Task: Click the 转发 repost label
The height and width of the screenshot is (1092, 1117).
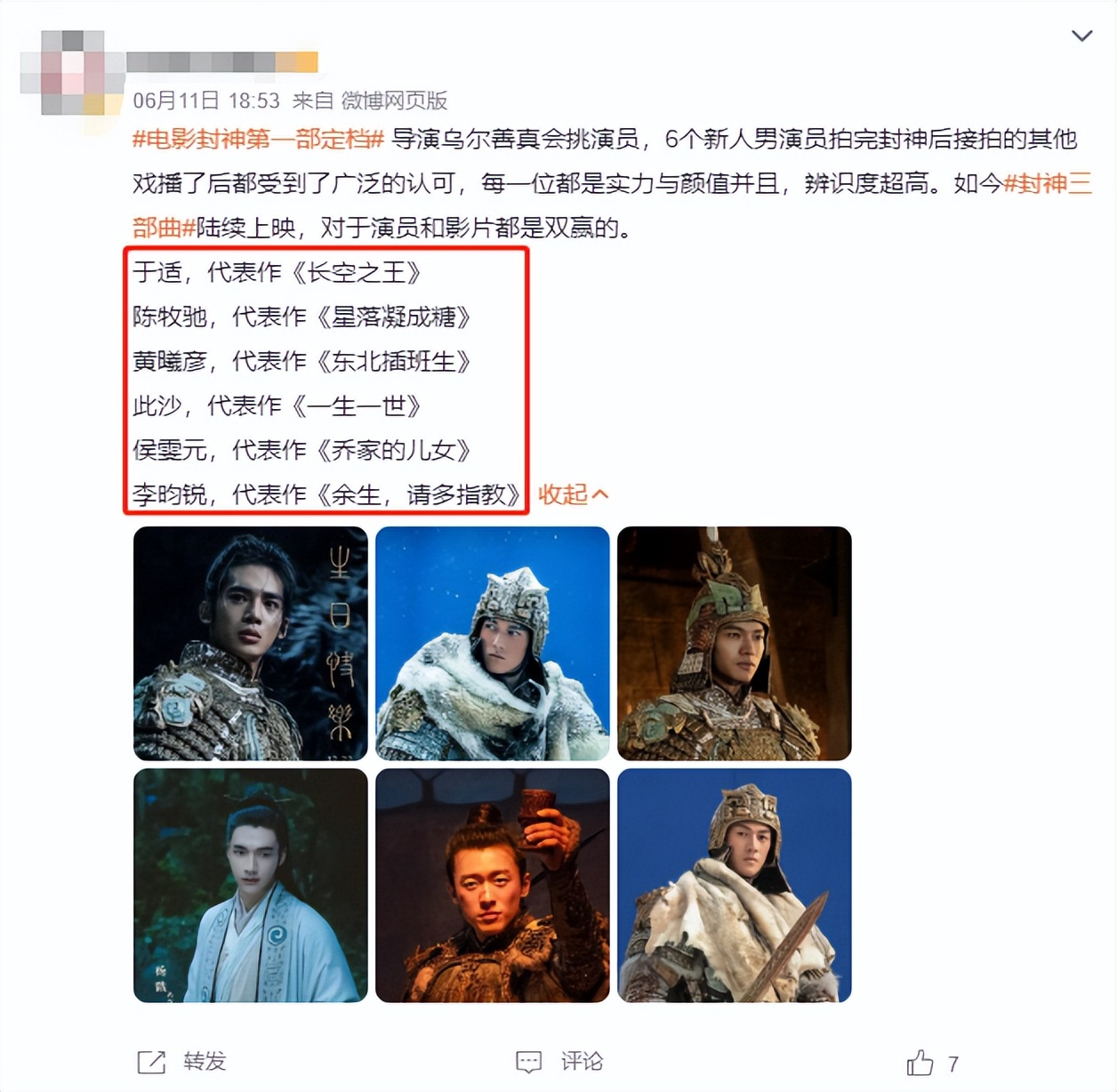Action: coord(205,1062)
